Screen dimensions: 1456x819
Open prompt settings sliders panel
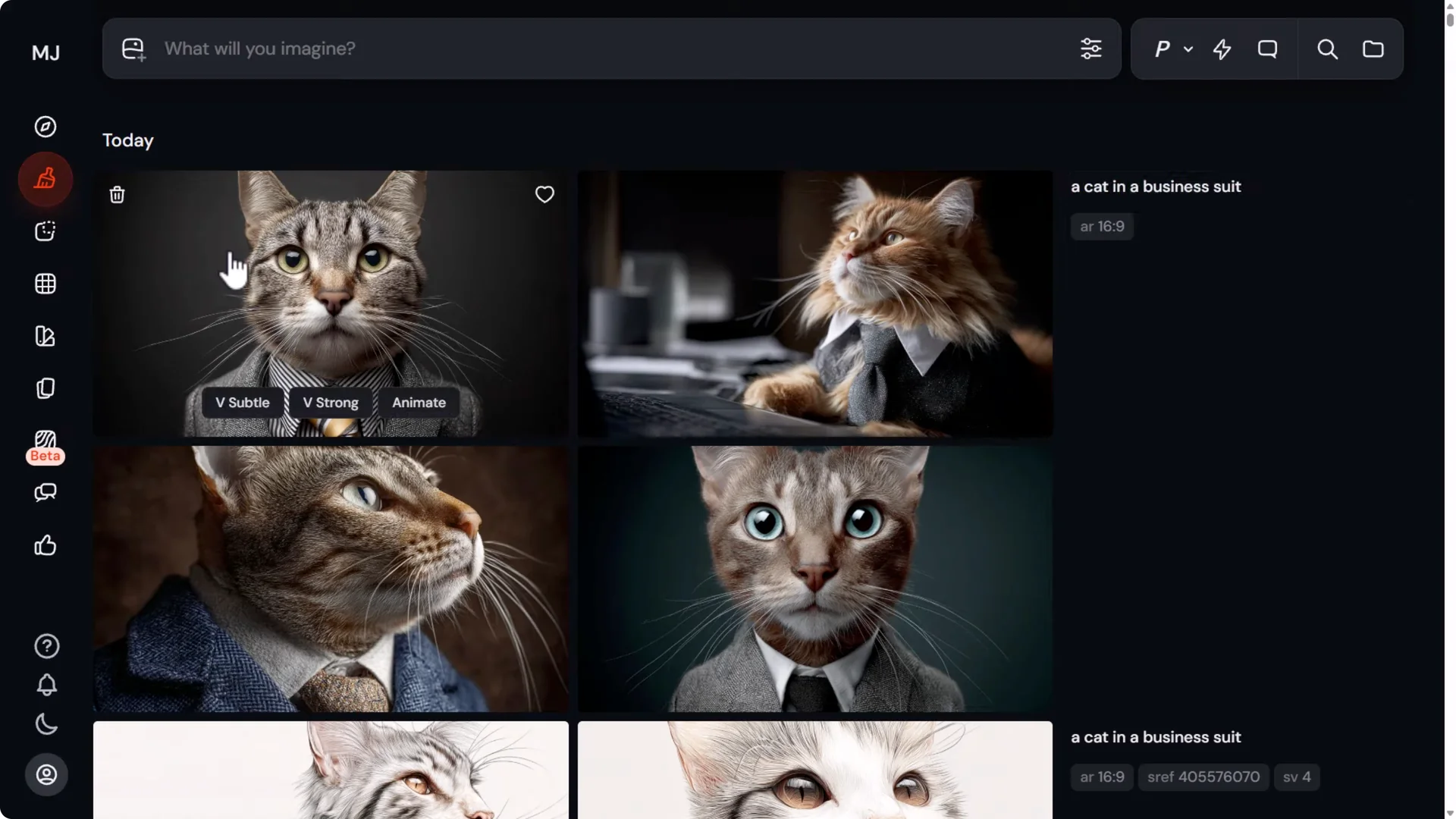pos(1090,49)
